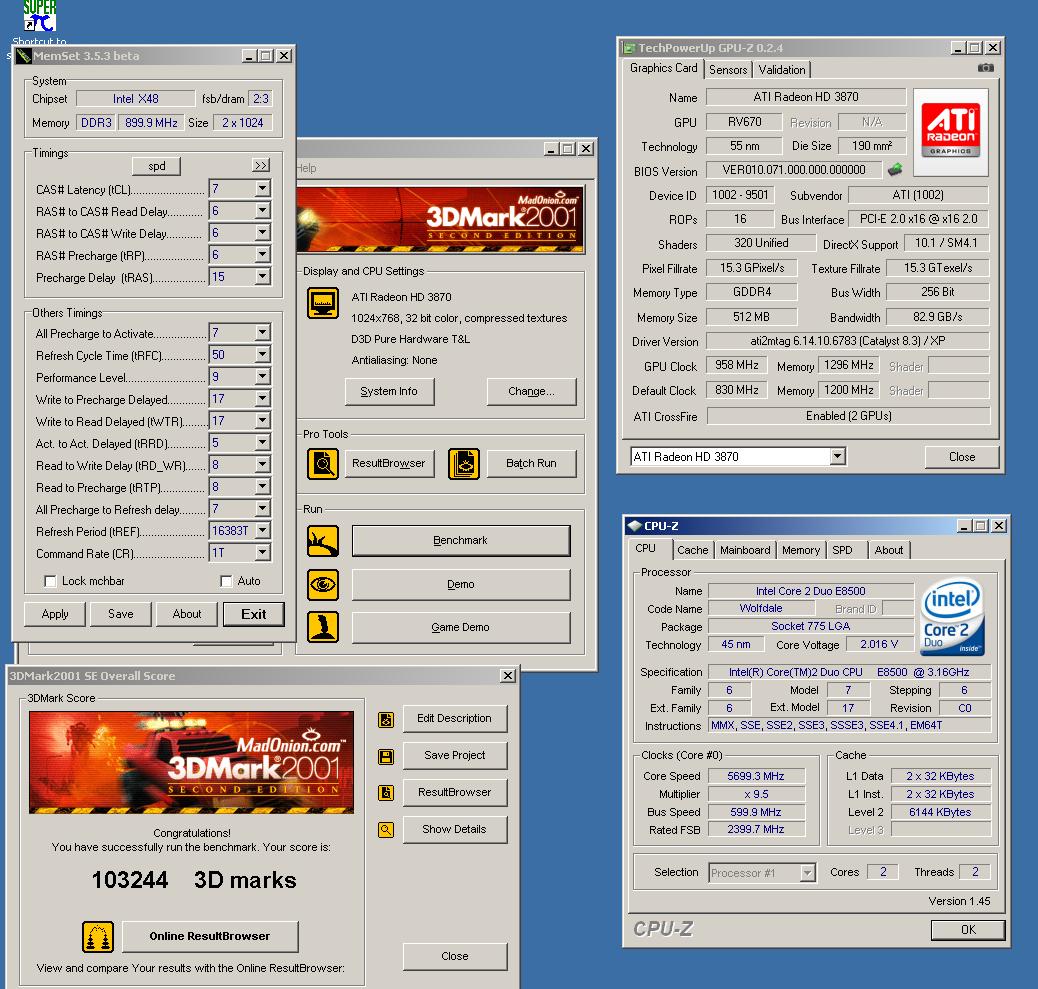Click the Demo eye icon

click(x=323, y=585)
